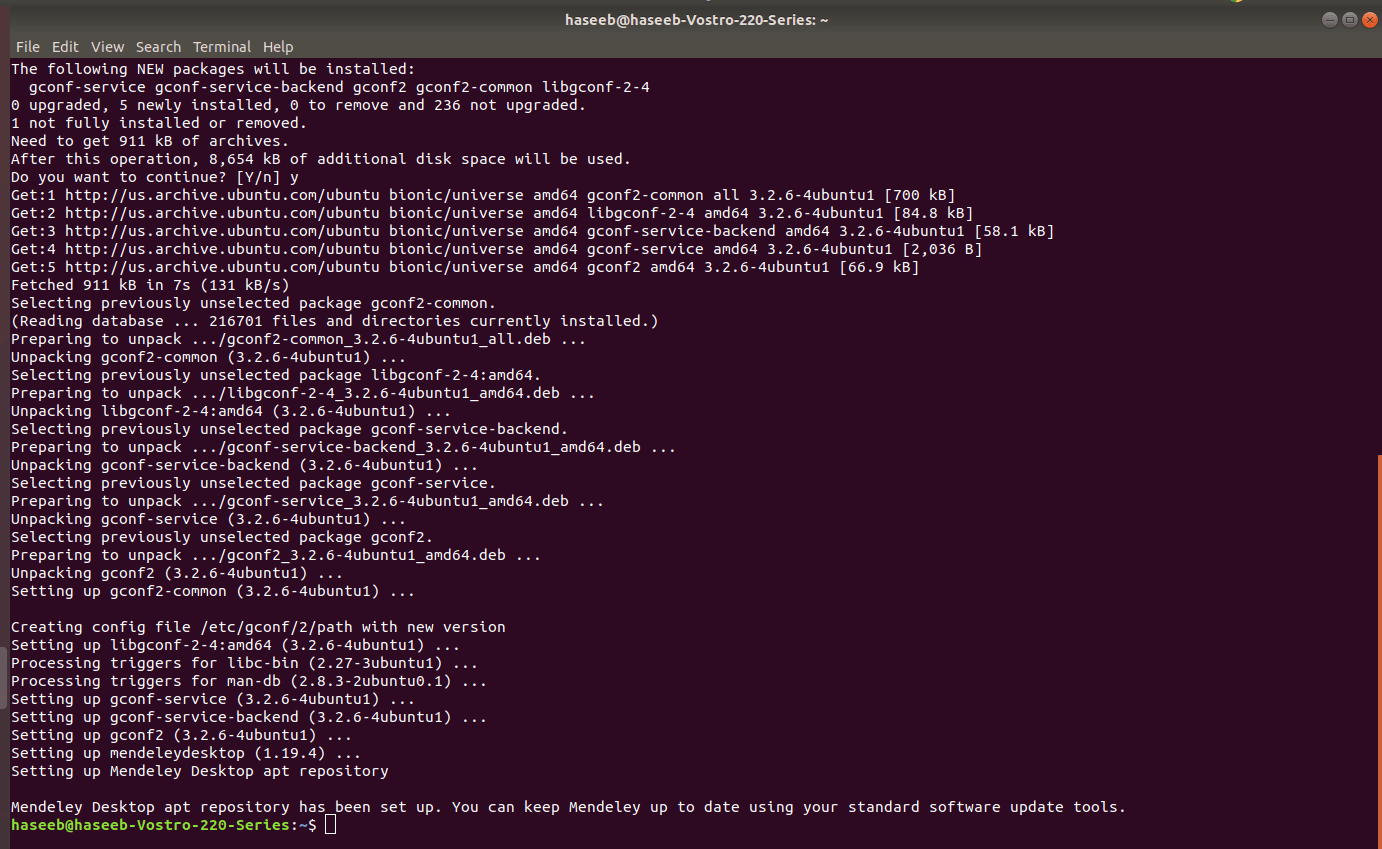Click the 'Get:3' gconf-service-backend download line
1382x849 pixels.
[x=533, y=231]
